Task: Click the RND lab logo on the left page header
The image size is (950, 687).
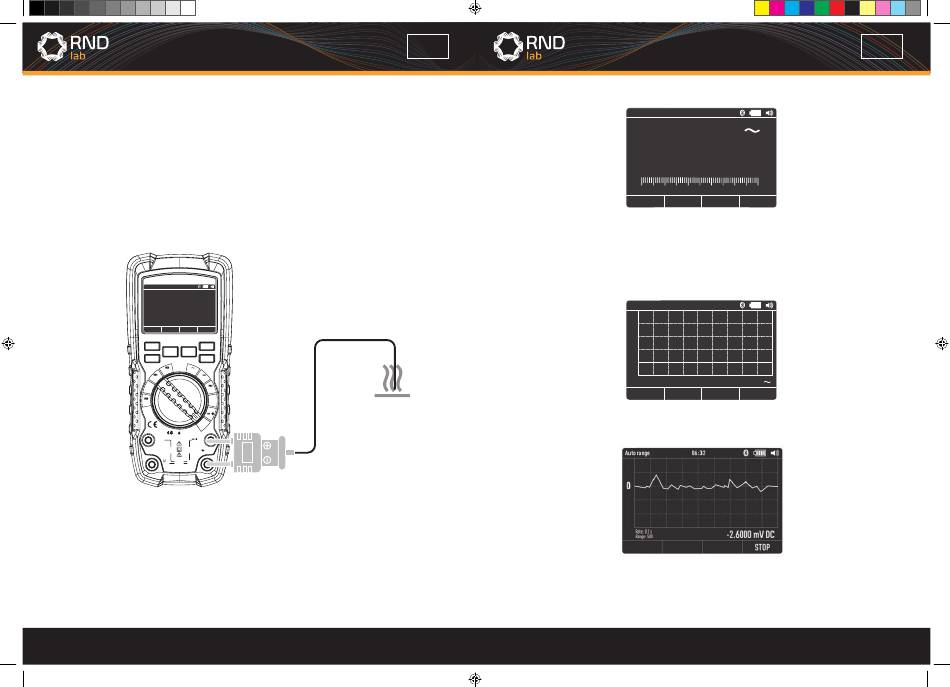Action: point(73,46)
